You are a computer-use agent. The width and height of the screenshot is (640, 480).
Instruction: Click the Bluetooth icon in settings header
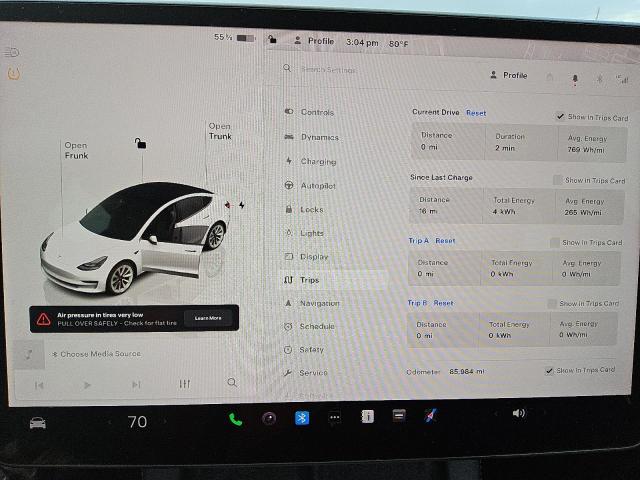(600, 79)
